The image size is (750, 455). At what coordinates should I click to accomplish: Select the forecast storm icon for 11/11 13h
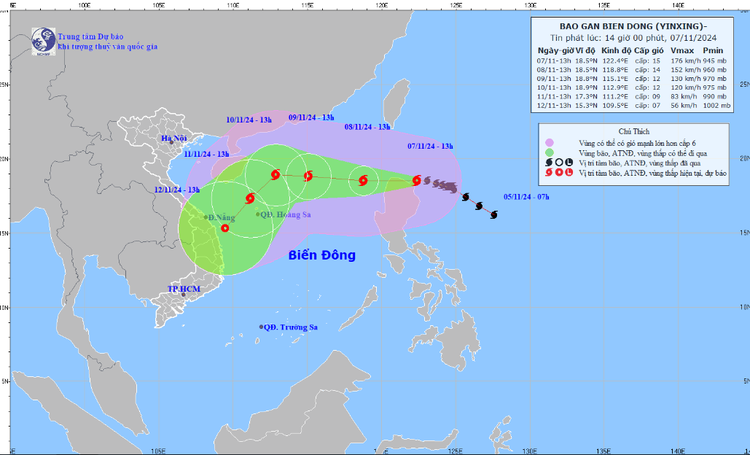[x=250, y=198]
